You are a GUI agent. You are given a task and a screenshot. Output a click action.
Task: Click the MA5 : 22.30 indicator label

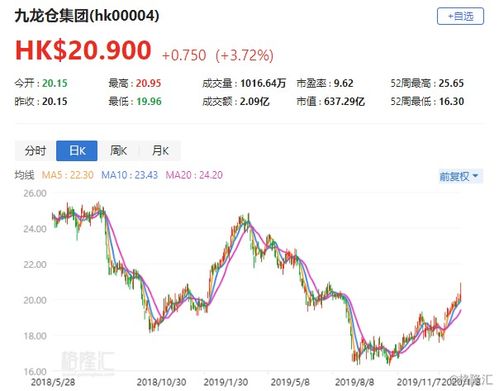pyautogui.click(x=68, y=175)
